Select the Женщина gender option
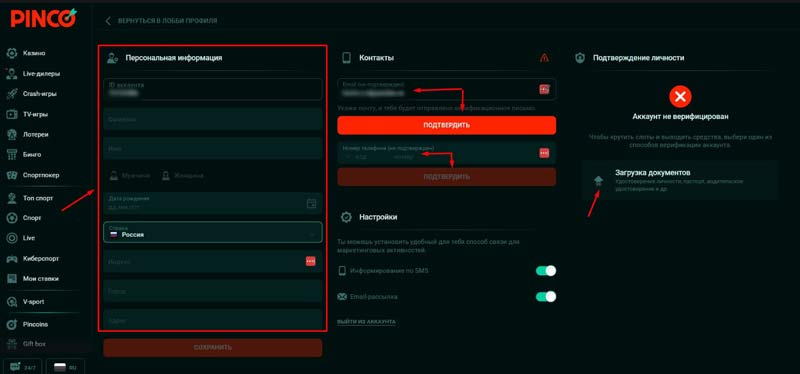 [x=182, y=176]
